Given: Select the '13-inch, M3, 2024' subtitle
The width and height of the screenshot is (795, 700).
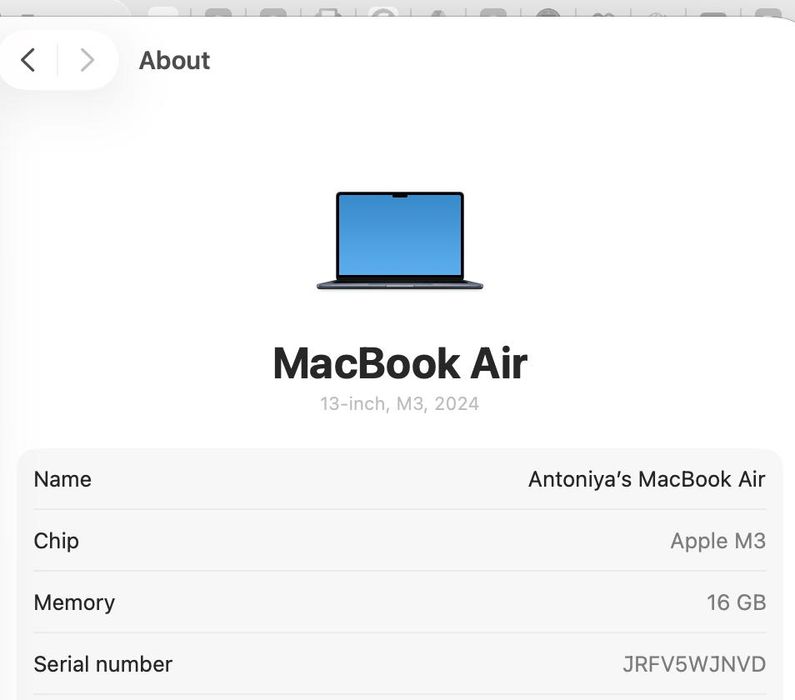Looking at the screenshot, I should (400, 404).
